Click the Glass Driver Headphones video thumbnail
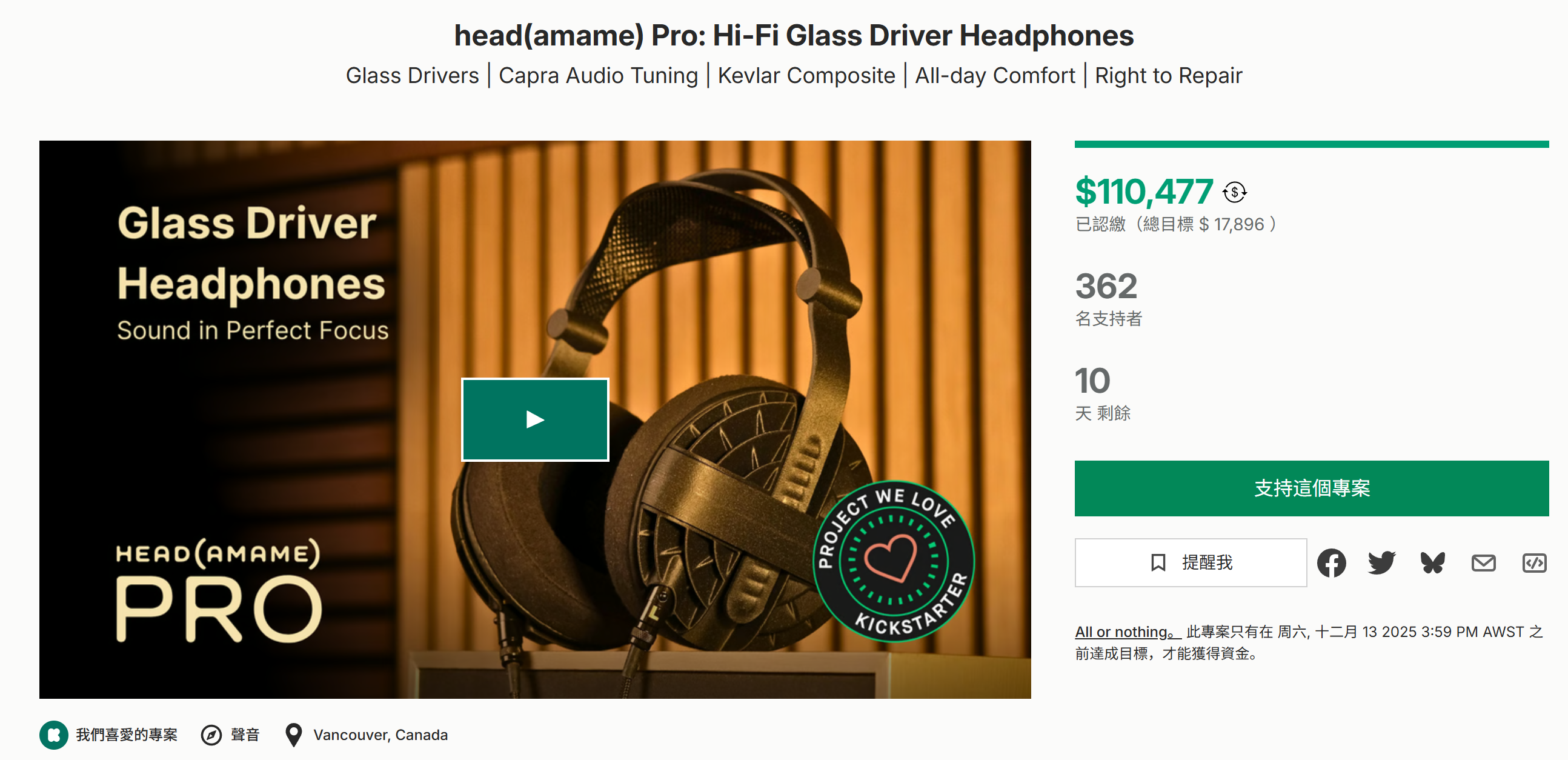Image resolution: width=1568 pixels, height=760 pixels. 534,419
